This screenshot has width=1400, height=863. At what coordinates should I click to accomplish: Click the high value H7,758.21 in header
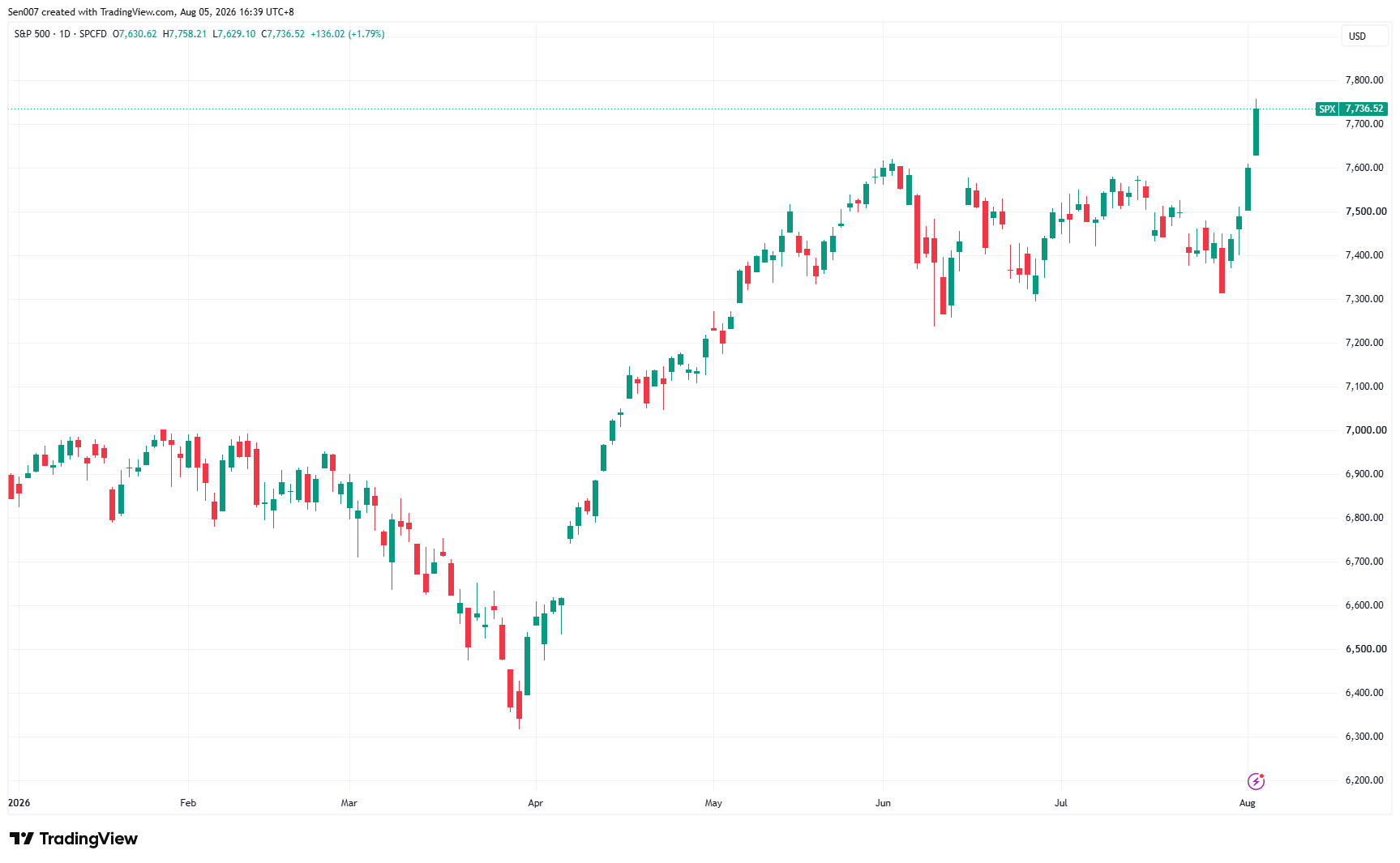tap(185, 34)
